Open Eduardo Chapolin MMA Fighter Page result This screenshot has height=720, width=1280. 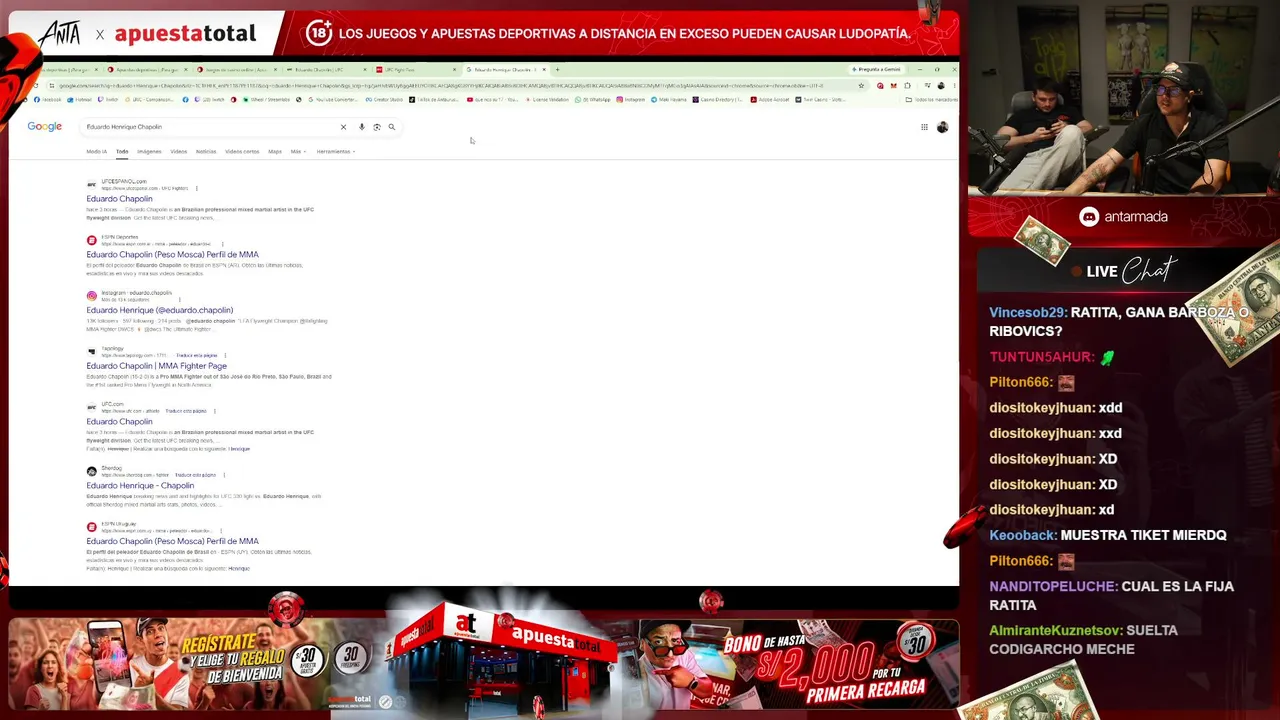tap(156, 366)
